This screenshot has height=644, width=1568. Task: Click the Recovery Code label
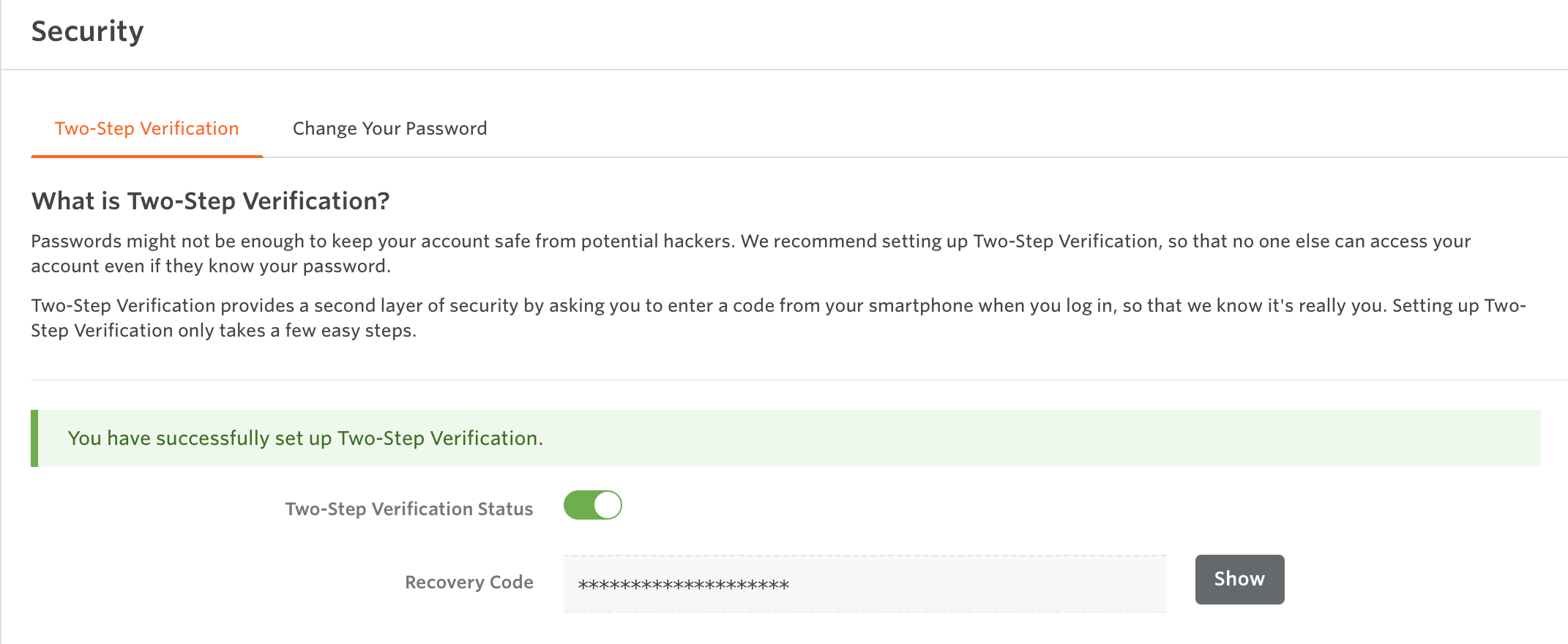468,582
